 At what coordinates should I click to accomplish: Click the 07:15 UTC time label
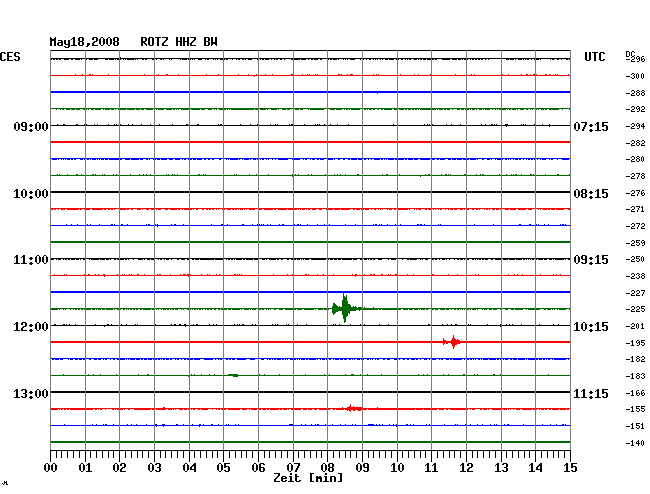(591, 126)
